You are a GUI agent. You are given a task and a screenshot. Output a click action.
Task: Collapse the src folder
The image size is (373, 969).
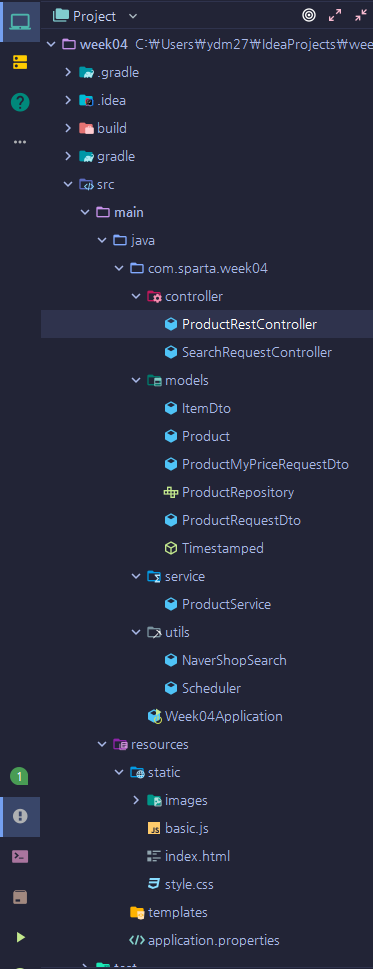coord(69,184)
